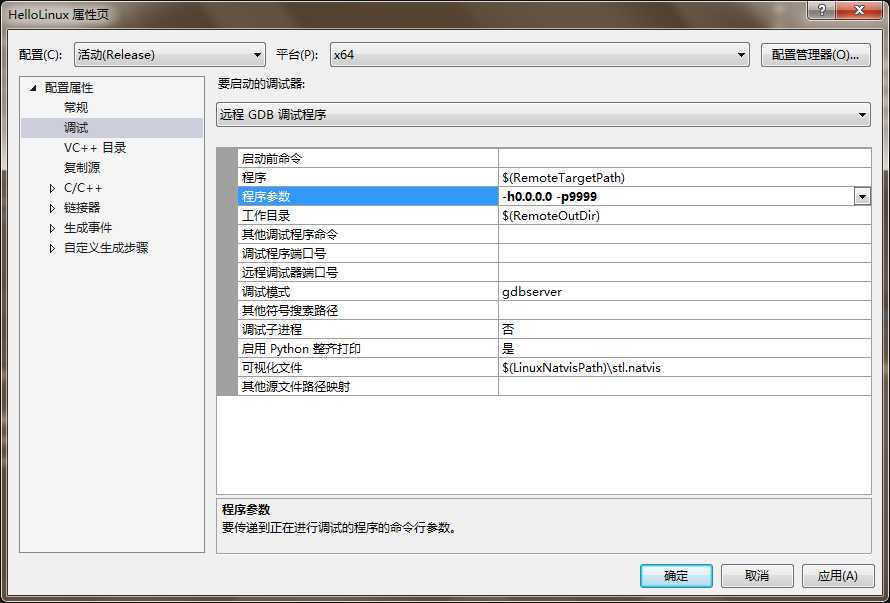The width and height of the screenshot is (890, 603).
Task: Close the HelloLinux 属性页 dialog
Action: click(x=859, y=10)
